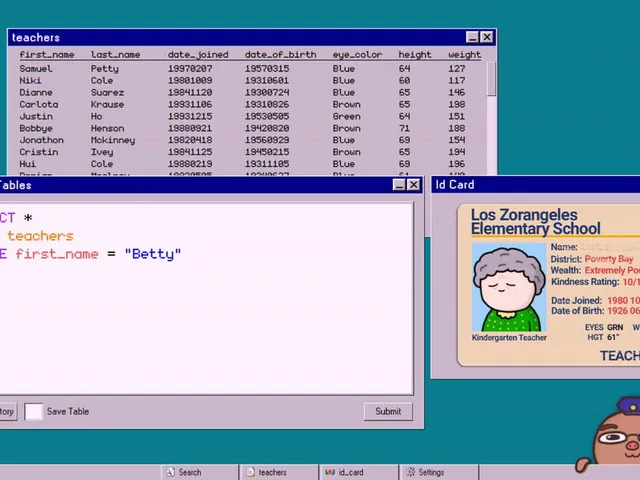Click the Niki first name cell
Image resolution: width=640 pixels, height=480 pixels.
30,80
